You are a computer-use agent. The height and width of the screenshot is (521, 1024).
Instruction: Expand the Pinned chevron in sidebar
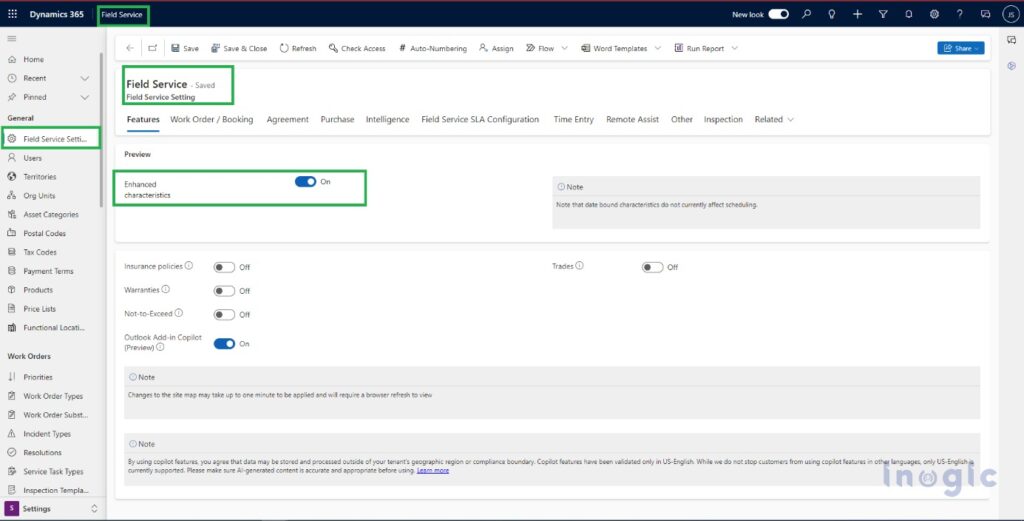(84, 97)
